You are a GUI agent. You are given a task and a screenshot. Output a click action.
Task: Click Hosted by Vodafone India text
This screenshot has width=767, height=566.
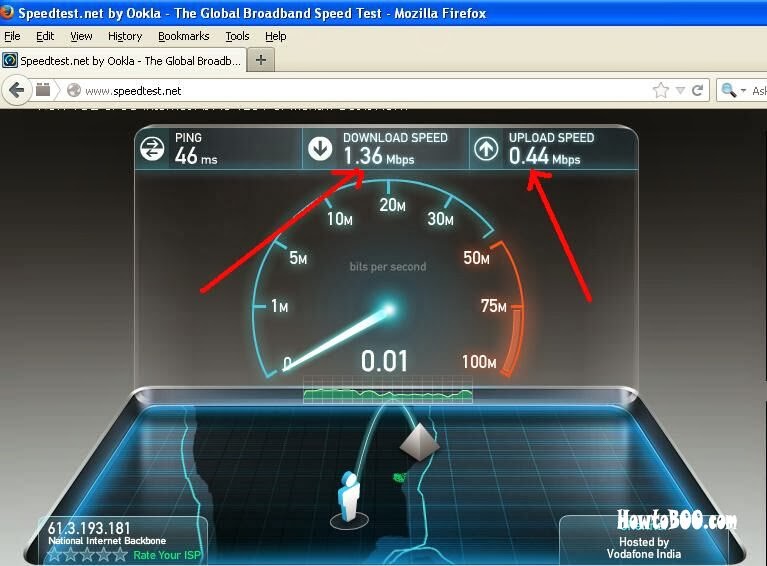click(x=644, y=548)
